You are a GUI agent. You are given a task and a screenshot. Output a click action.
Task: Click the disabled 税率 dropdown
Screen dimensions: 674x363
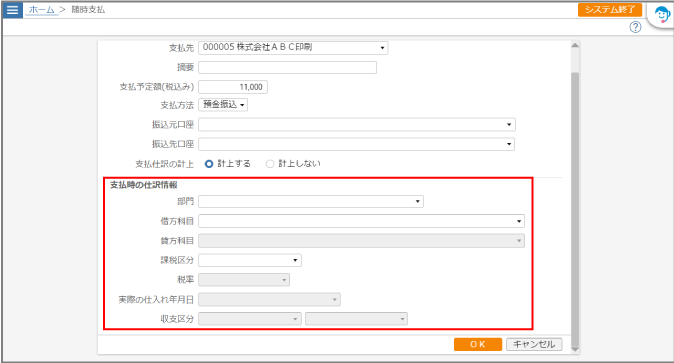pyautogui.click(x=244, y=280)
